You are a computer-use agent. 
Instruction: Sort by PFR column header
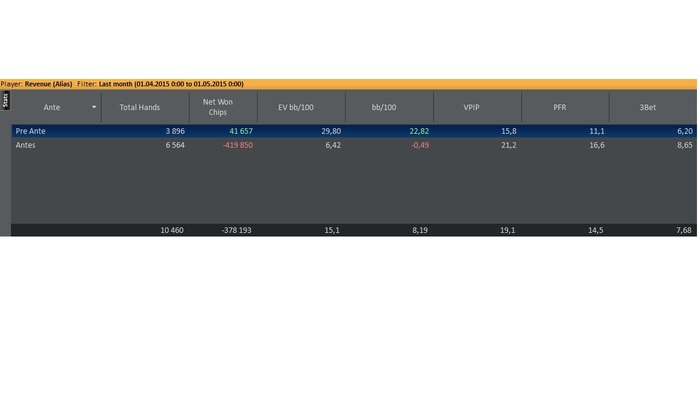[559, 108]
